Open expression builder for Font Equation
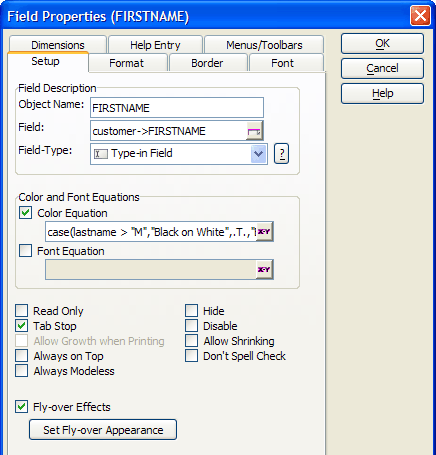Image resolution: width=436 pixels, height=455 pixels. coord(264,269)
